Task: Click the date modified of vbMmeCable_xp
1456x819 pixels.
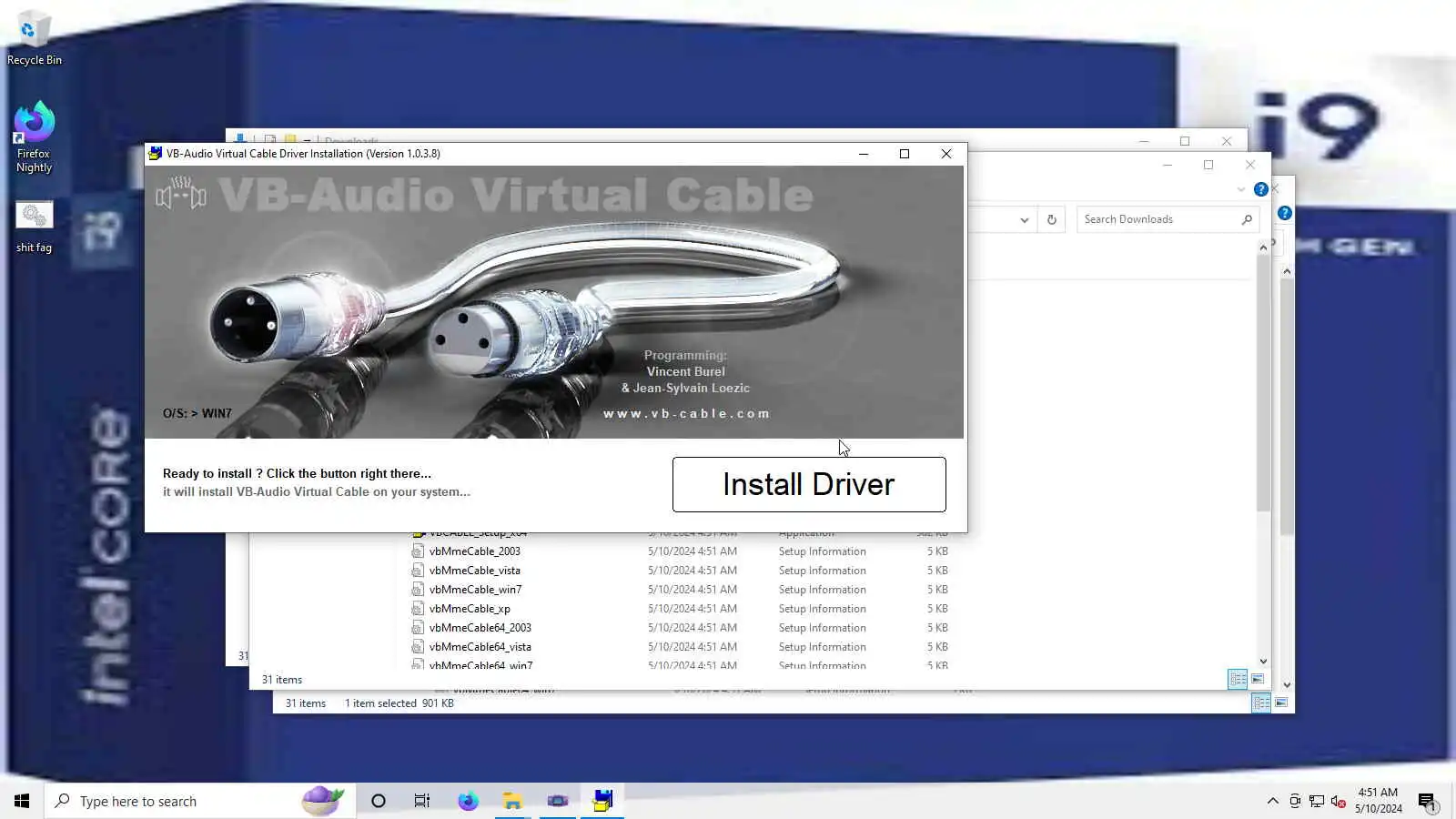Action: [693, 609]
